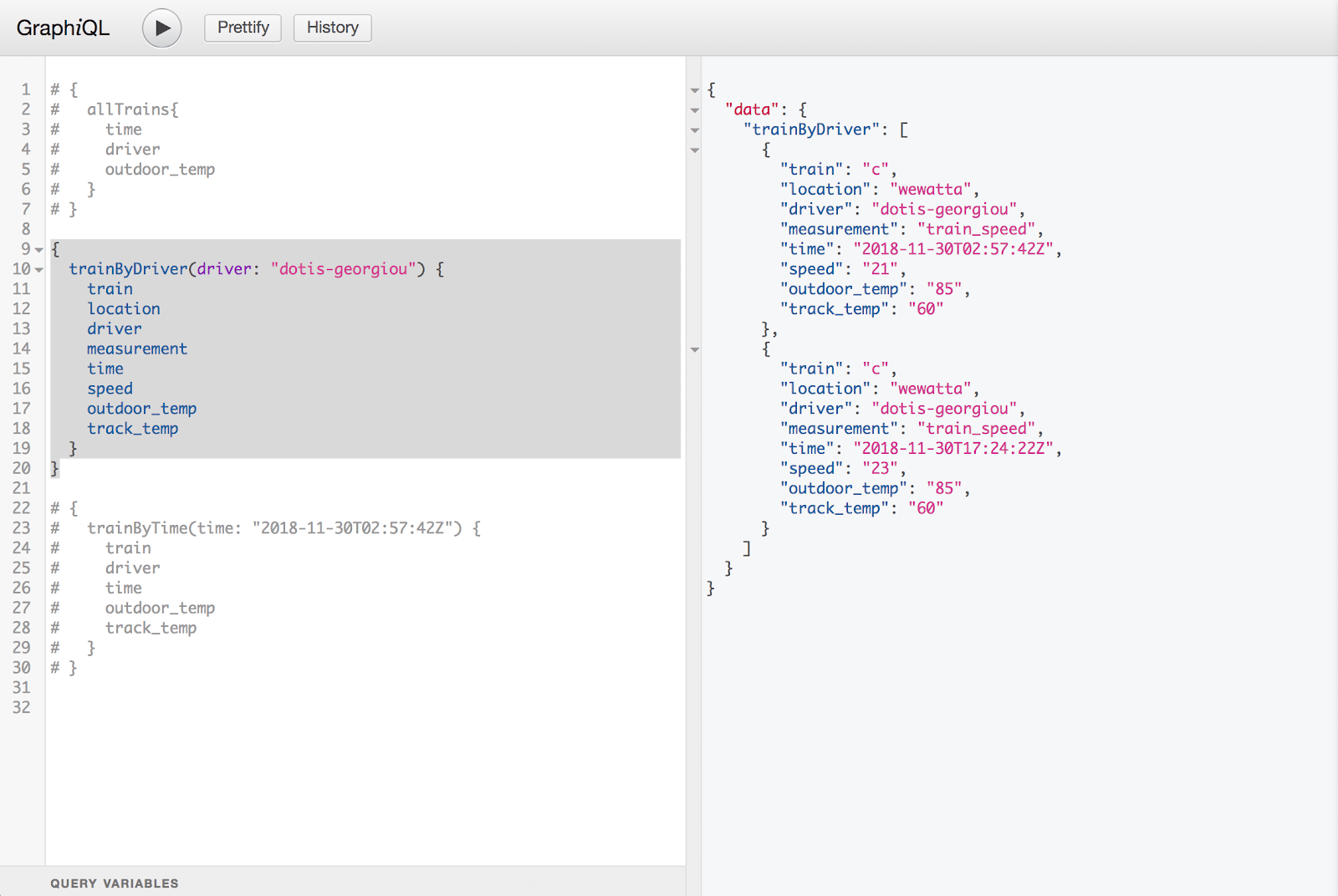1338x896 pixels.
Task: Click the GraphiQL title logo
Action: pos(63,28)
